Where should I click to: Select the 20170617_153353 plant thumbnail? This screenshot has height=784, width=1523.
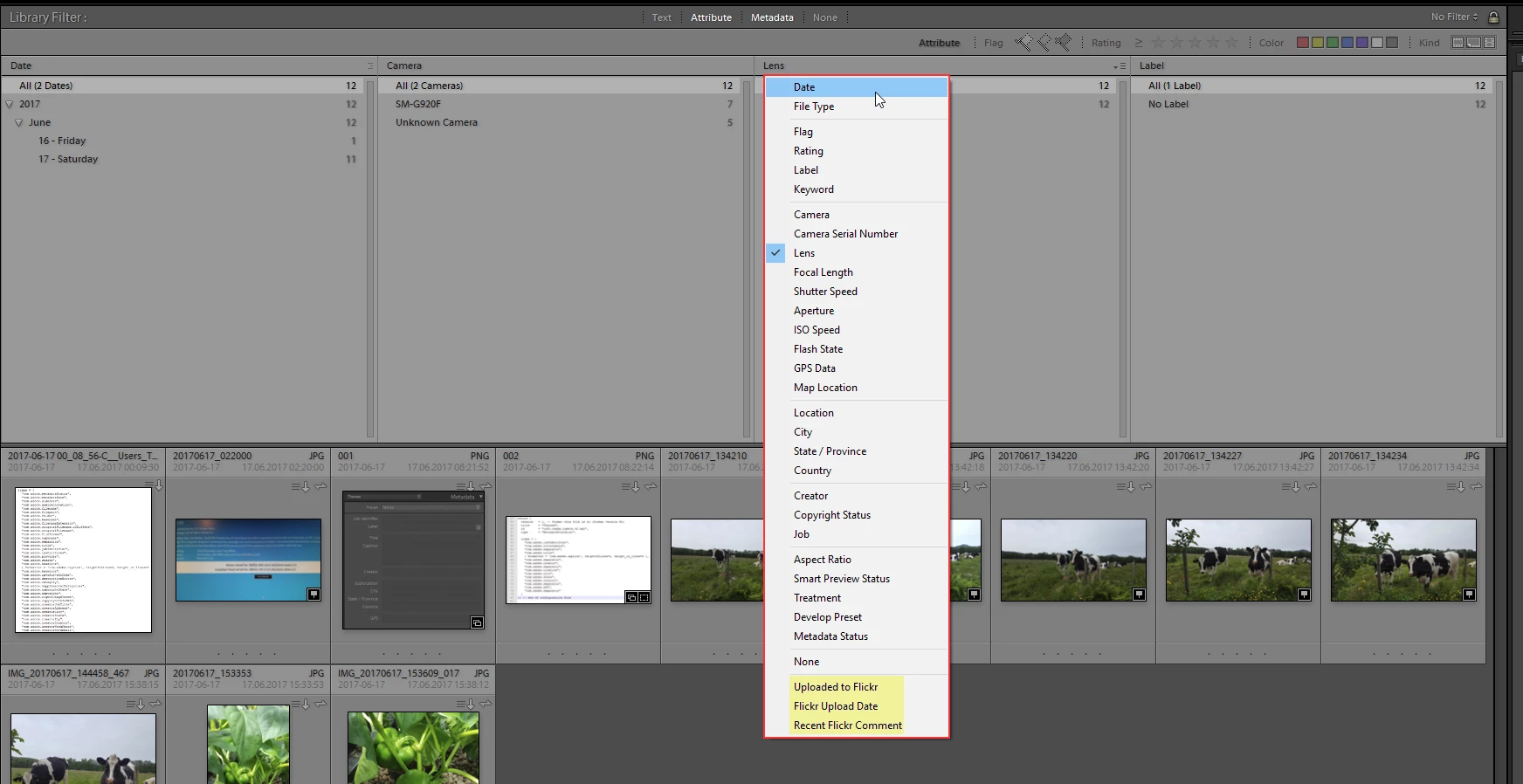248,745
